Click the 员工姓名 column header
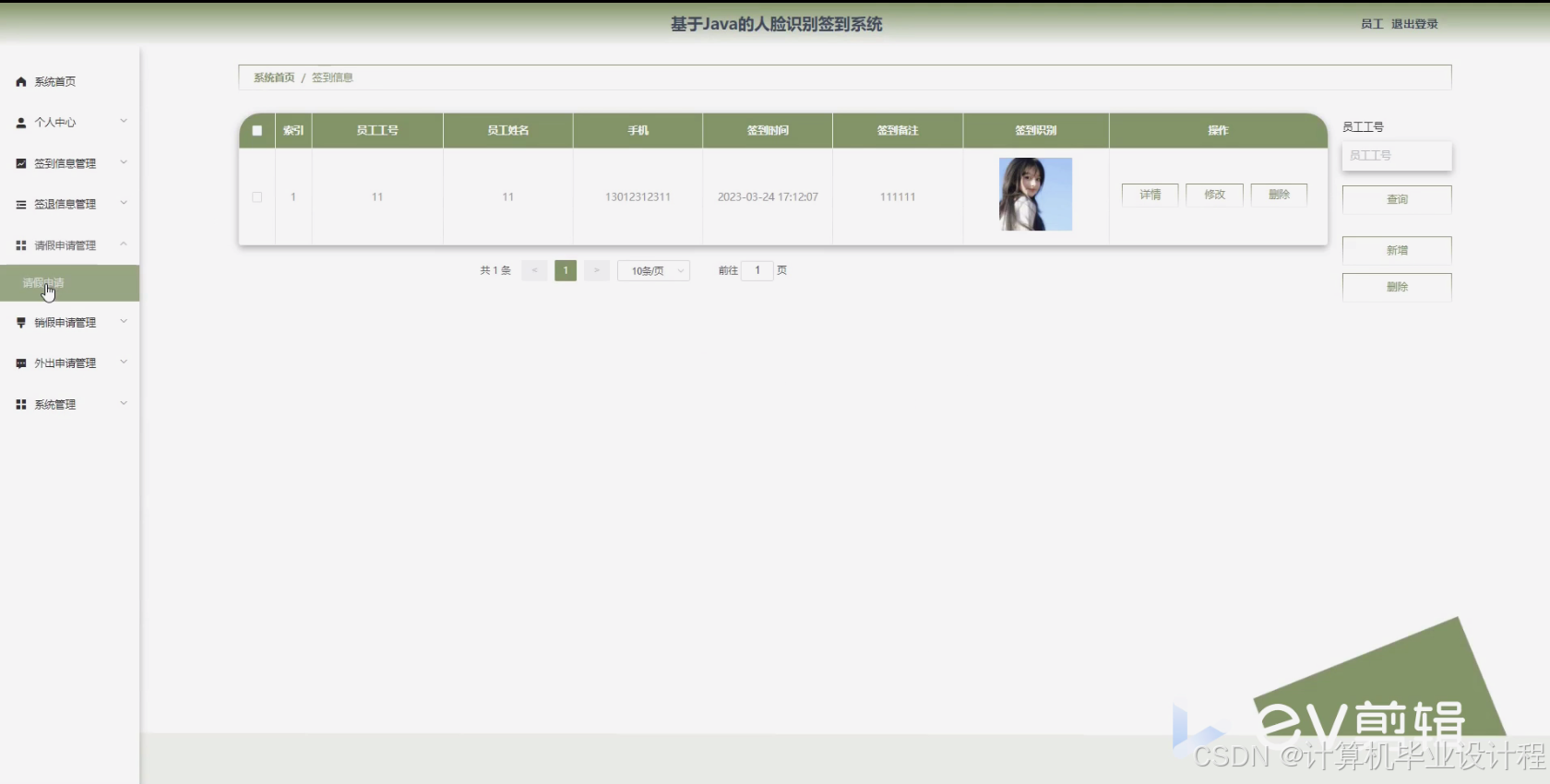 (x=508, y=131)
